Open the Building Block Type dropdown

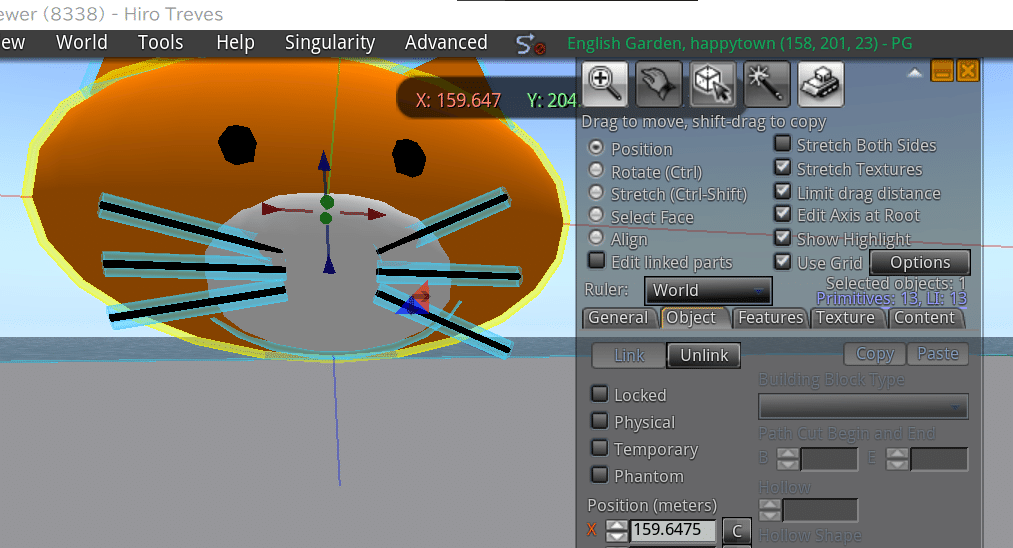click(863, 406)
